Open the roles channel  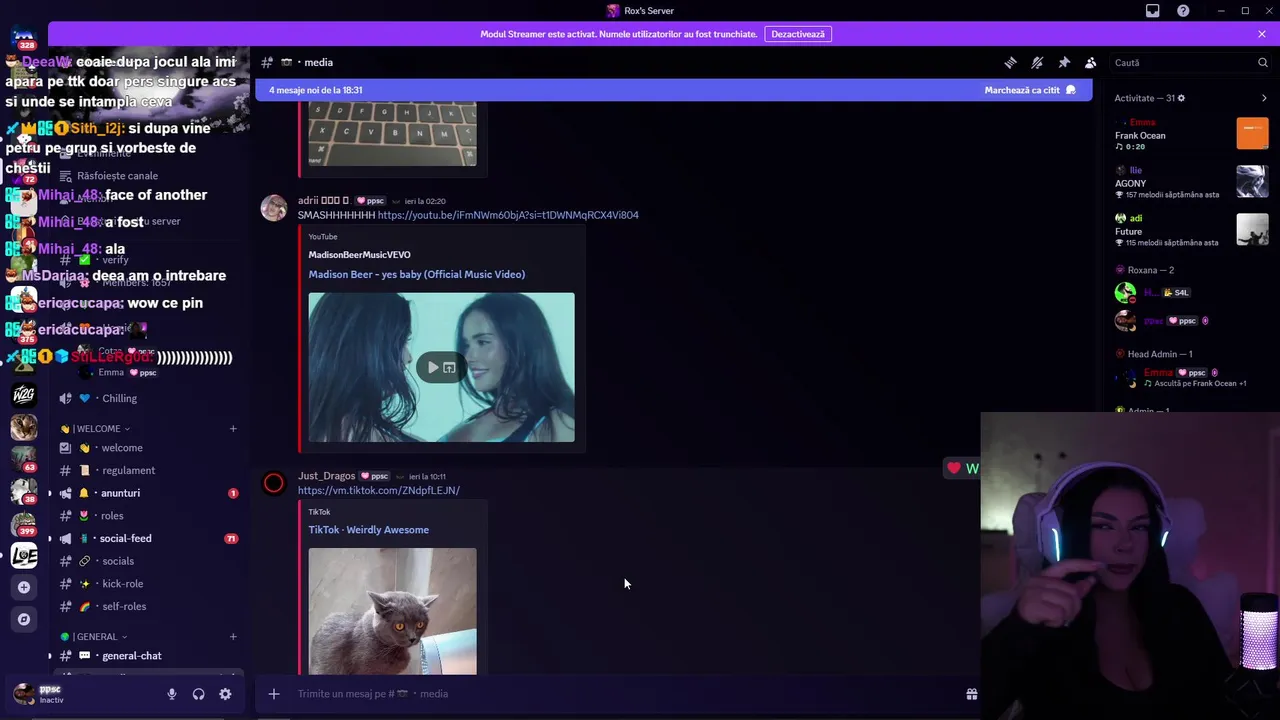click(147, 516)
